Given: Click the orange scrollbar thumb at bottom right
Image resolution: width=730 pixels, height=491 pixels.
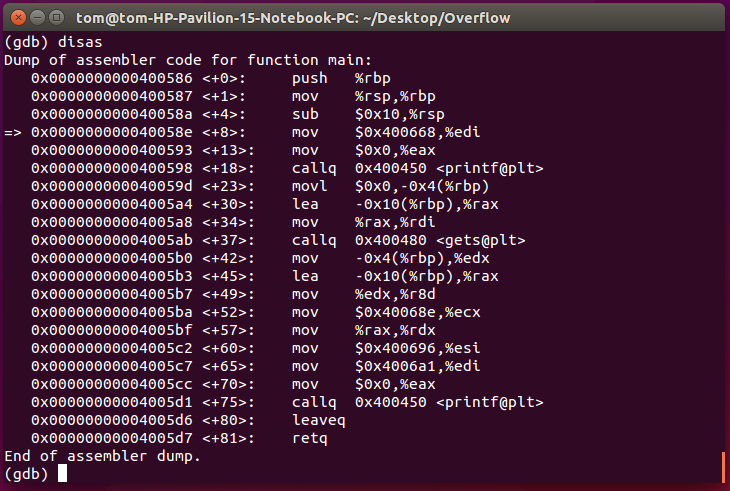Looking at the screenshot, I should pos(723,466).
